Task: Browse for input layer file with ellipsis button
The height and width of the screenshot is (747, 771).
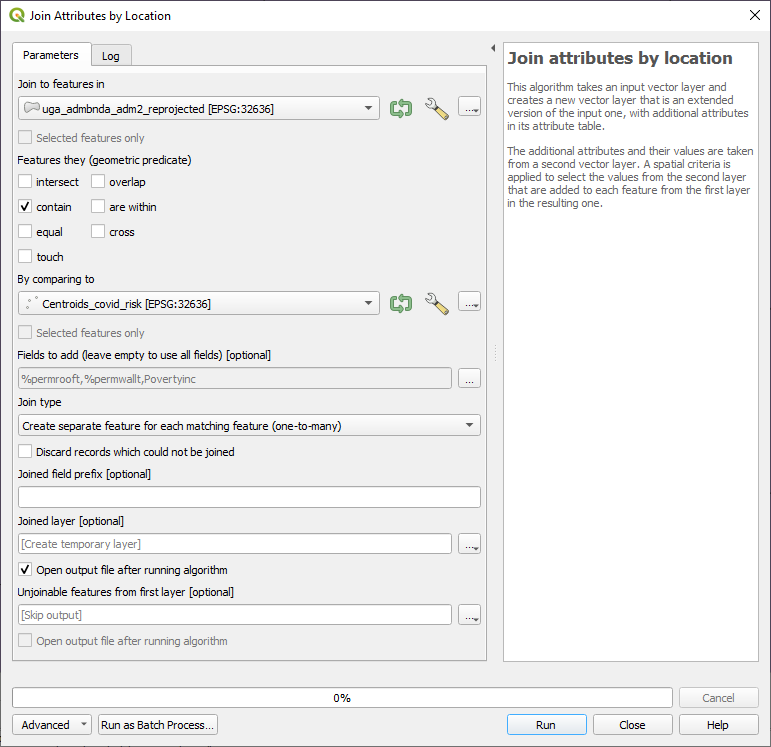Action: pos(469,108)
